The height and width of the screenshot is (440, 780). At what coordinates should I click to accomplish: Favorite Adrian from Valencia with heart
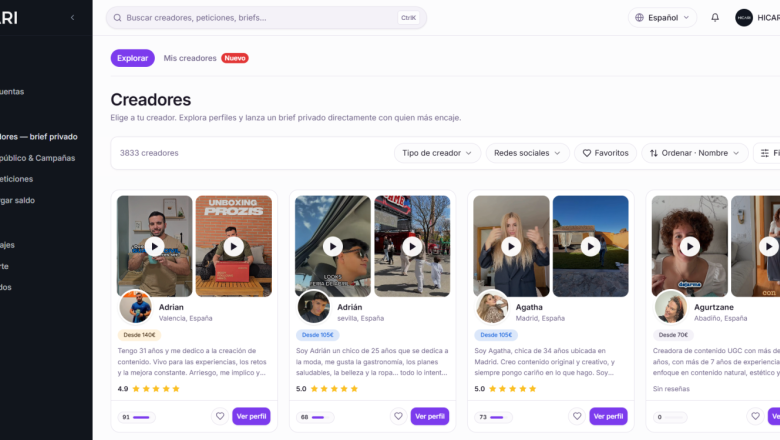(x=220, y=416)
